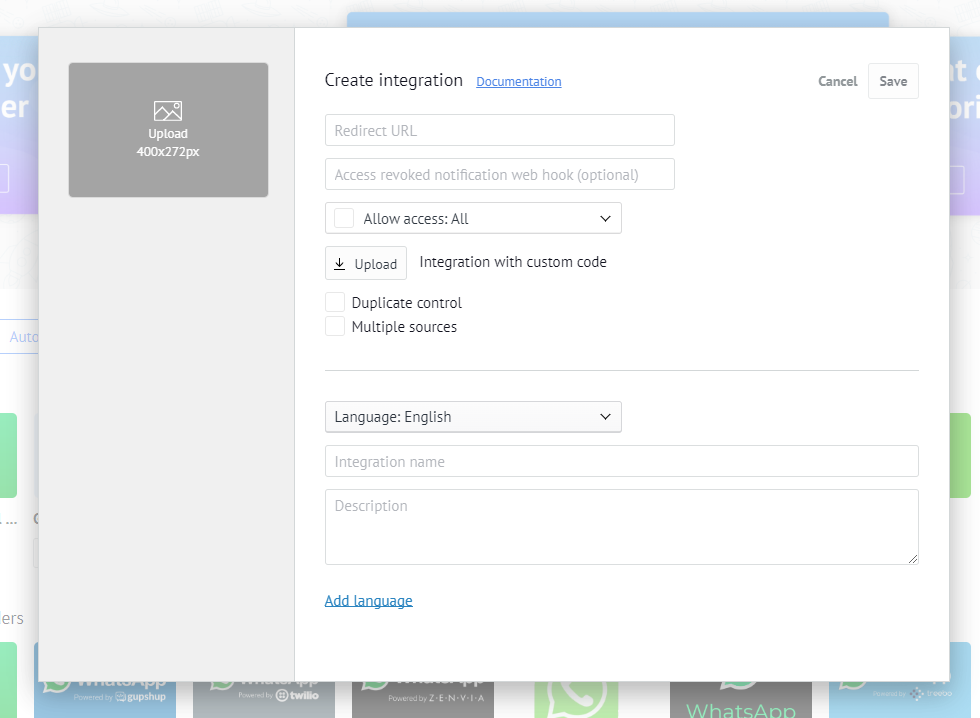Click inside the Description text area
The width and height of the screenshot is (980, 718).
pos(621,526)
